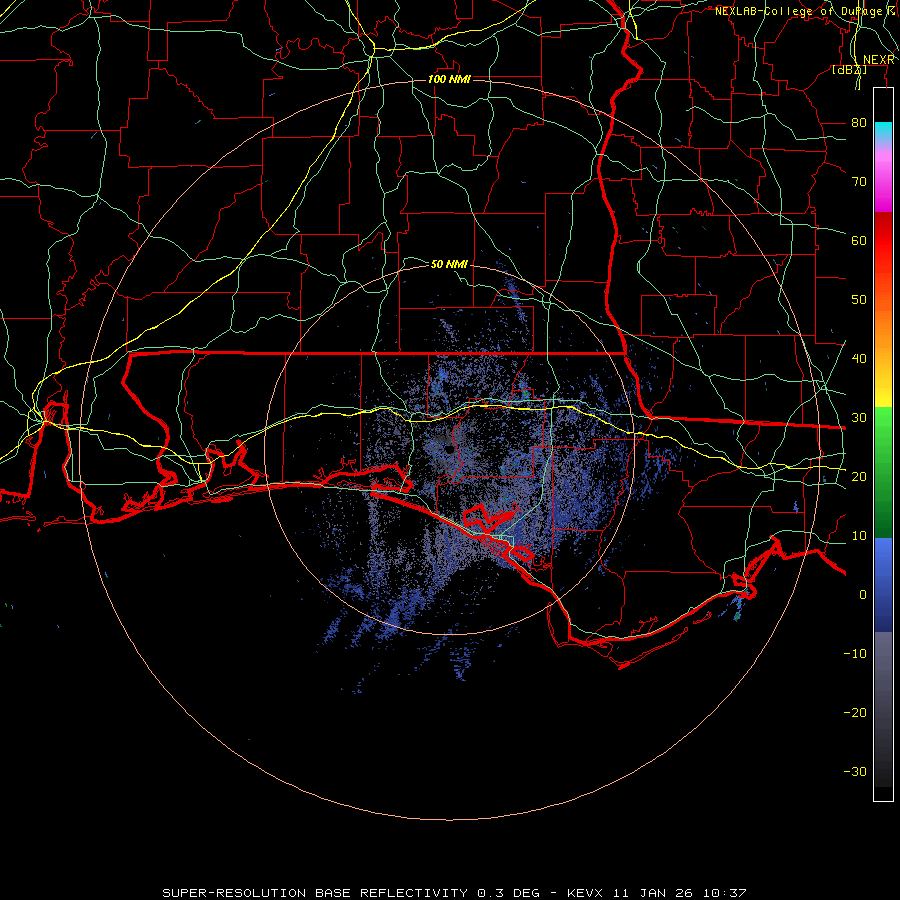Click the "100 NMI" range ring label
The image size is (900, 900).
click(x=449, y=79)
